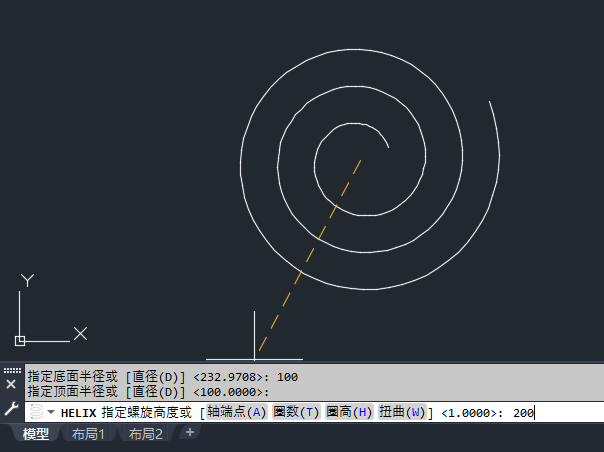This screenshot has width=604, height=452.
Task: Click the UCS icon origin square
Action: click(x=20, y=341)
